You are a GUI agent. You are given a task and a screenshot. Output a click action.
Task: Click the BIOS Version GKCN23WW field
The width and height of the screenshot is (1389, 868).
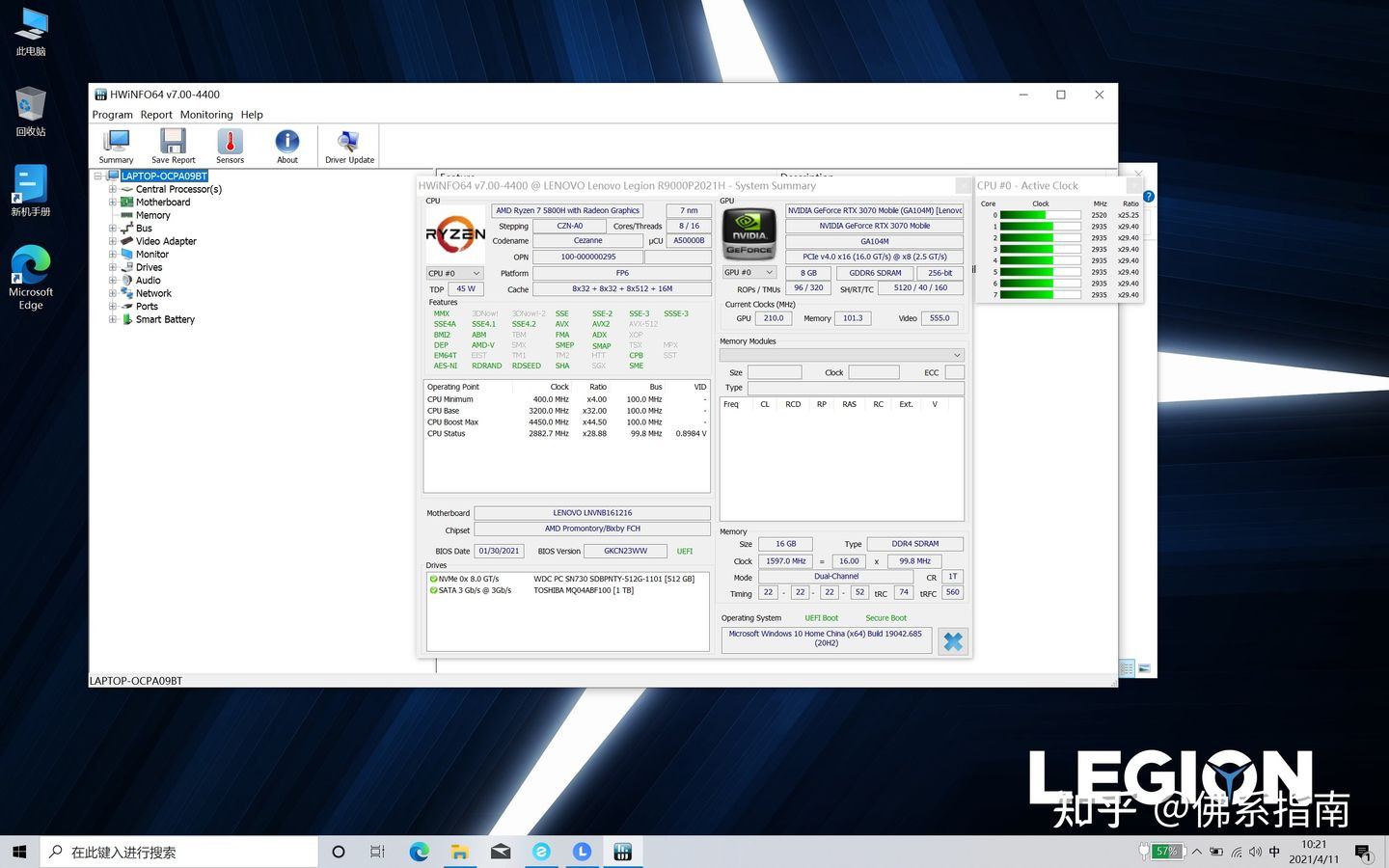(x=625, y=551)
